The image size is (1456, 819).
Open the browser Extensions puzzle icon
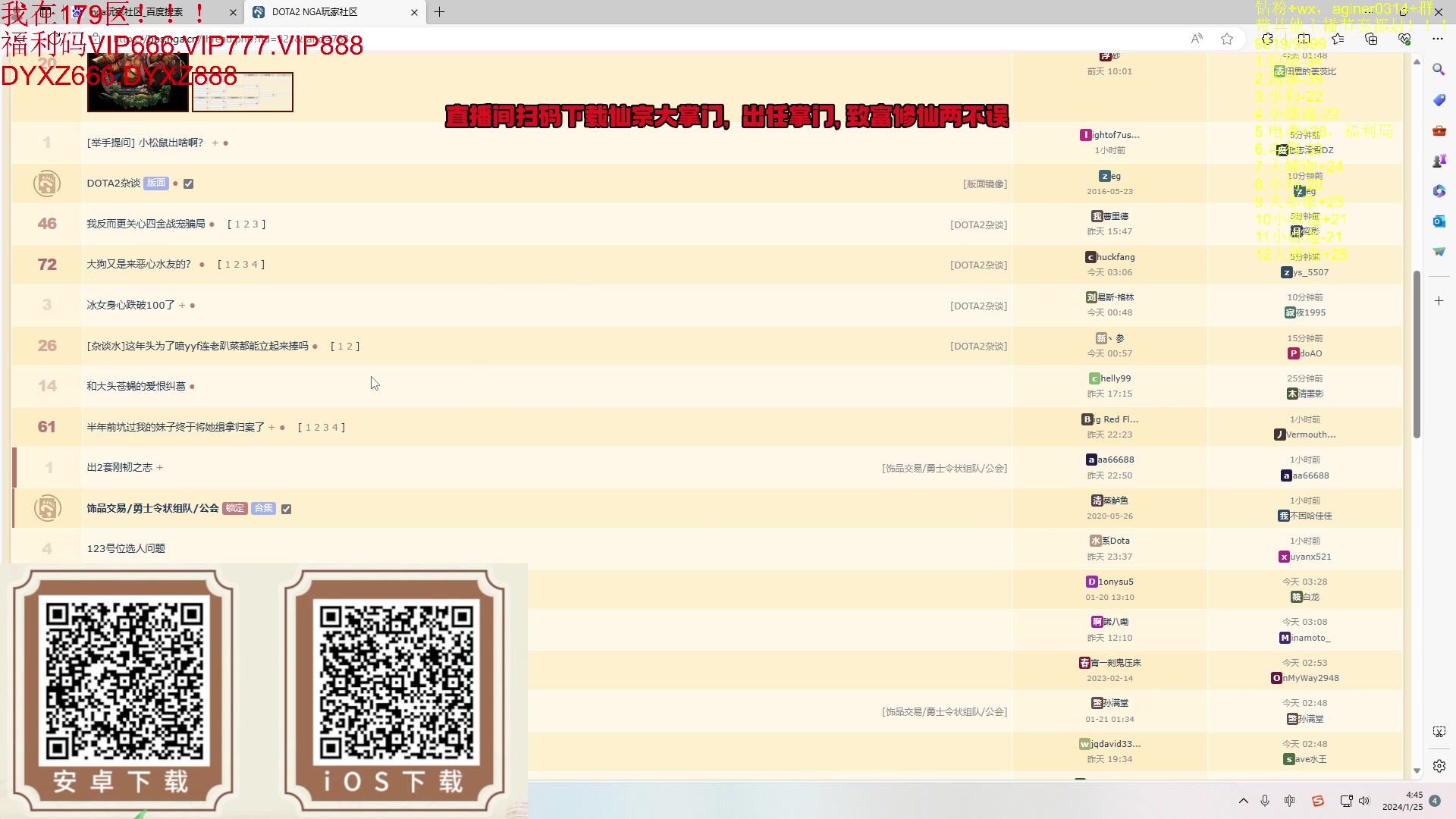pyautogui.click(x=1267, y=39)
